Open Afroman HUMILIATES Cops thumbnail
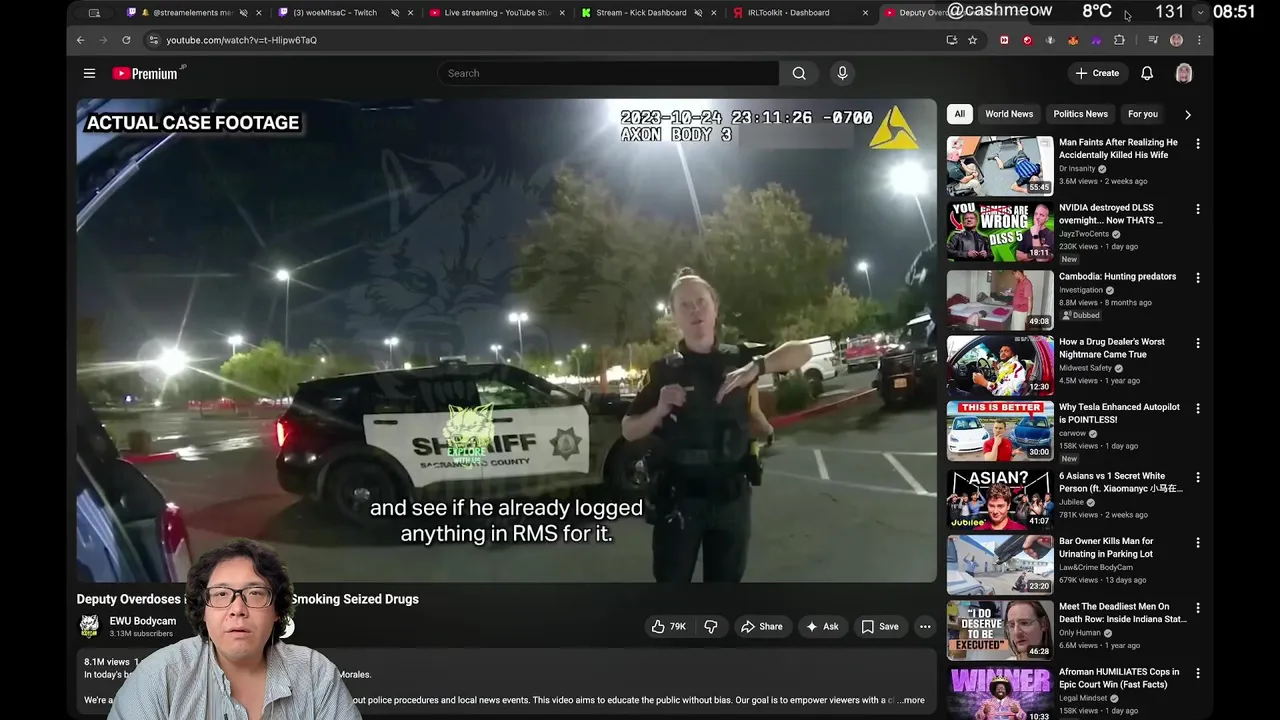Viewport: 1280px width, 720px height. point(1000,693)
